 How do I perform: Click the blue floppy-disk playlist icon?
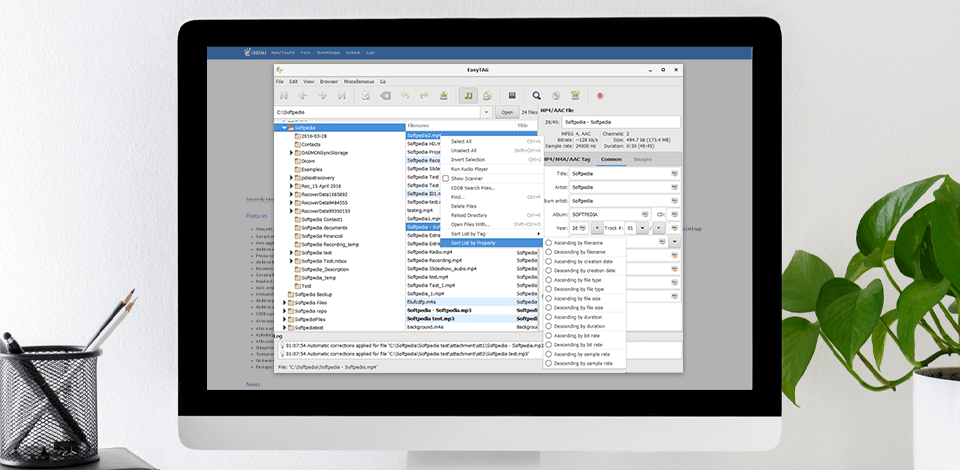point(512,95)
